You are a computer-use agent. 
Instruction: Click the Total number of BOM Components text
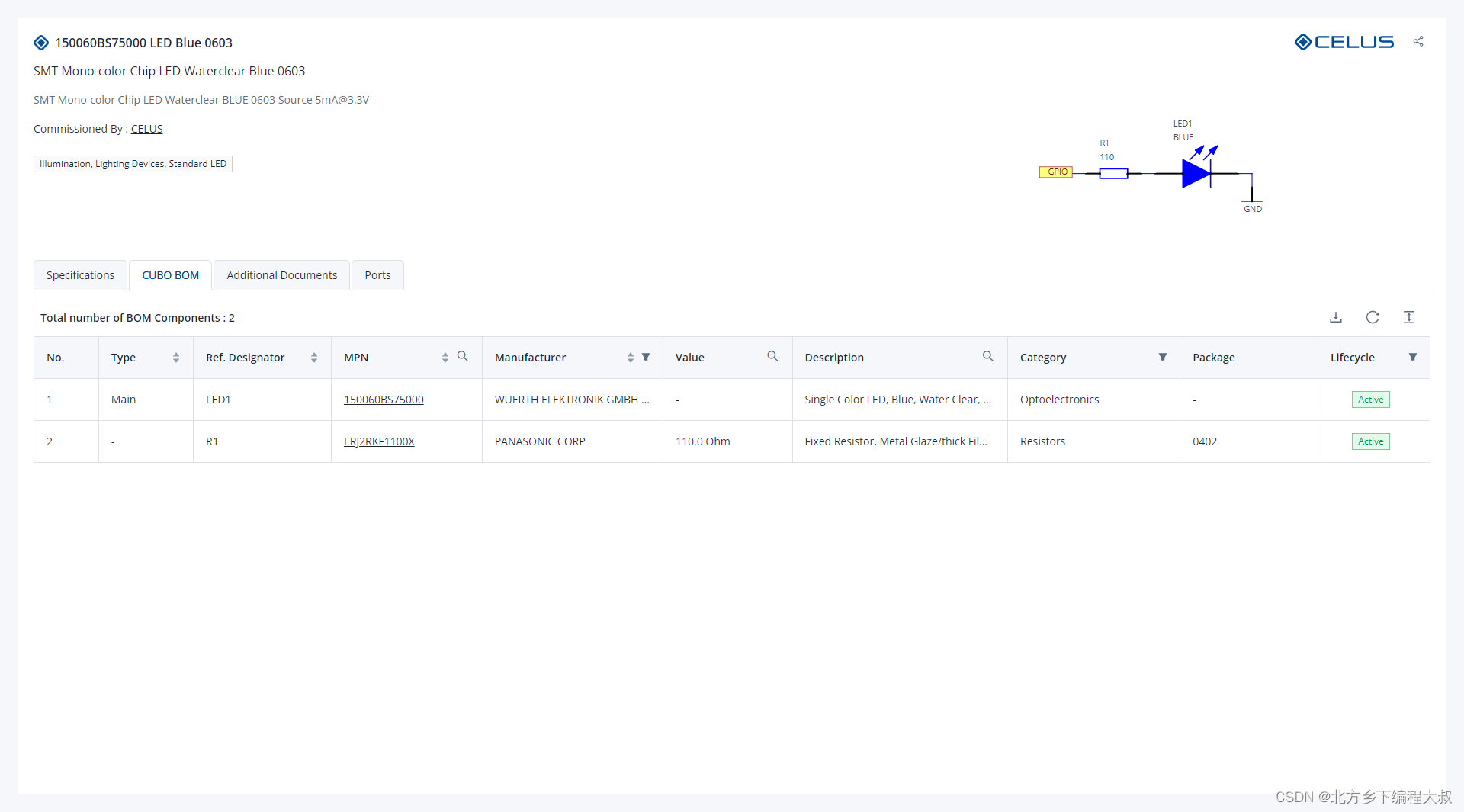click(x=137, y=318)
